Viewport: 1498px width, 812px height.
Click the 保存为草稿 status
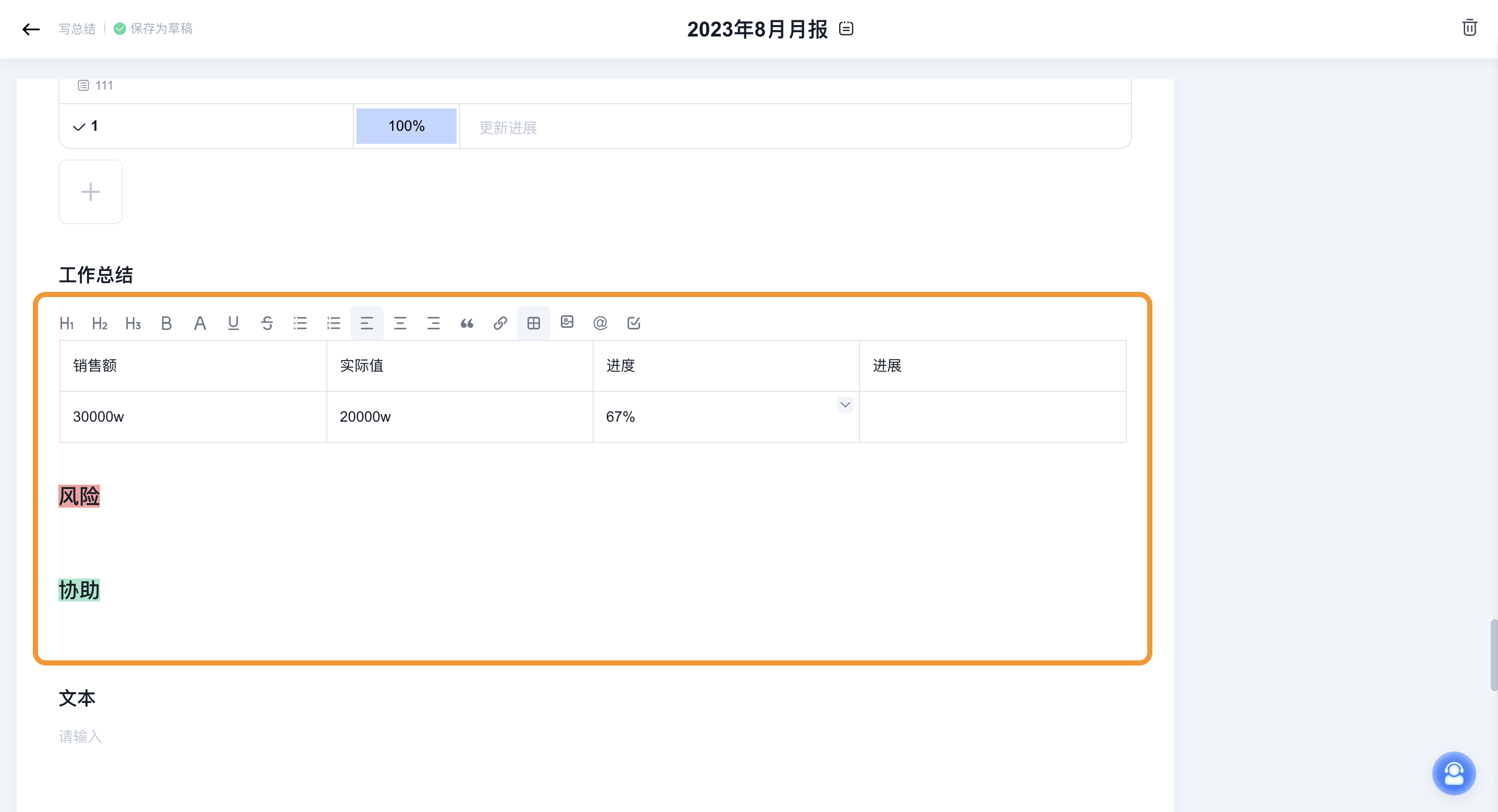[x=153, y=29]
